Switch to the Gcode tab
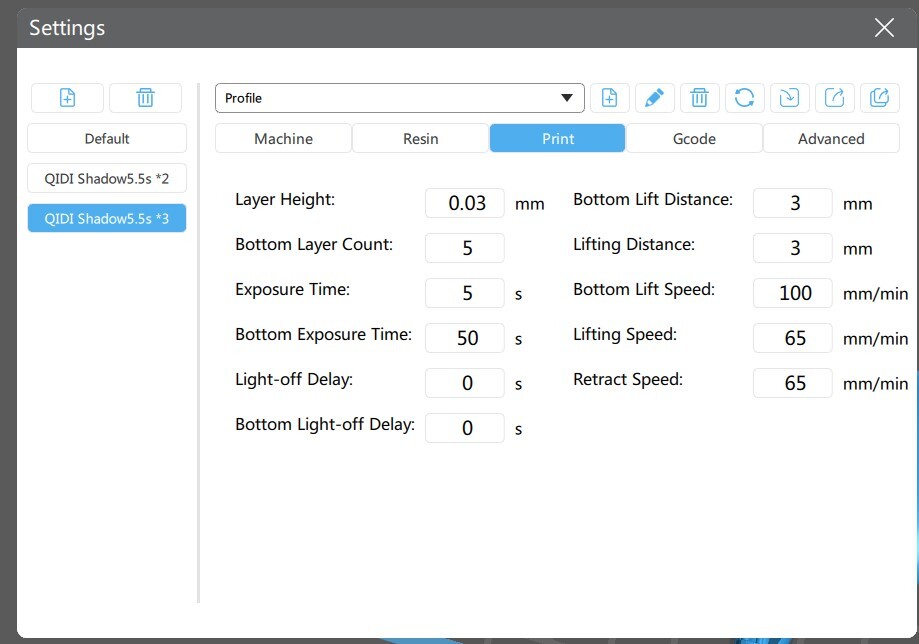The image size is (919, 644). click(x=694, y=138)
